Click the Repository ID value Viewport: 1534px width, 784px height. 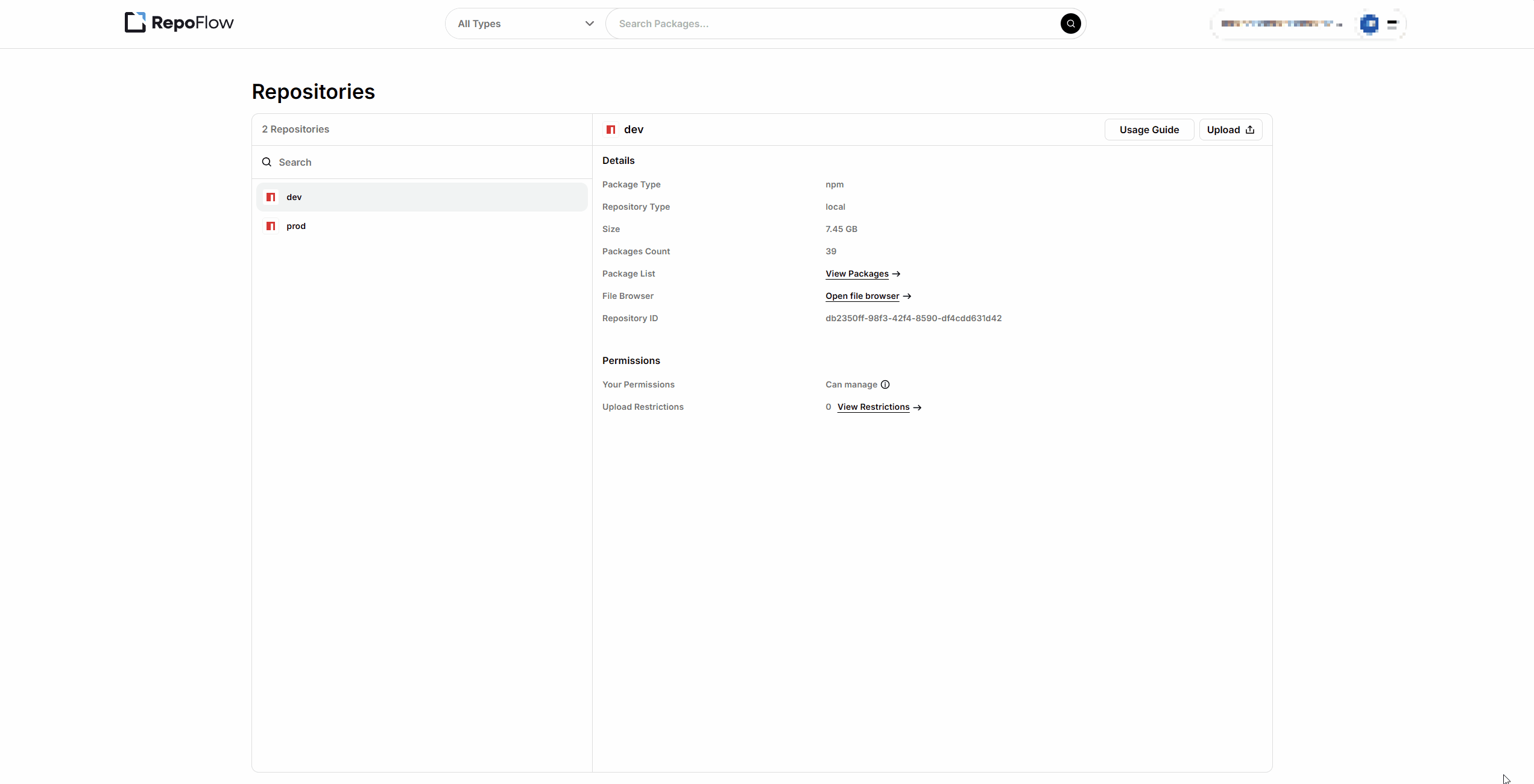913,318
